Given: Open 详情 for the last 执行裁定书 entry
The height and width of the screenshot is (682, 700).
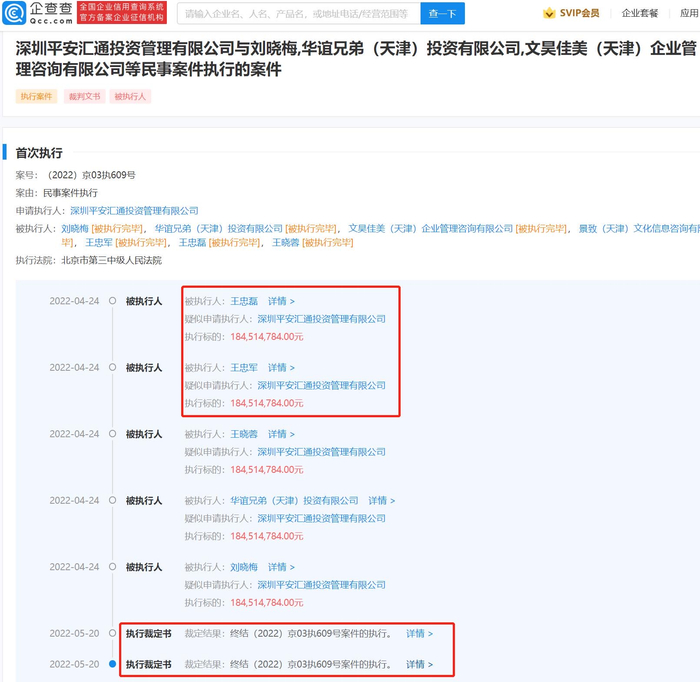Looking at the screenshot, I should 419,665.
